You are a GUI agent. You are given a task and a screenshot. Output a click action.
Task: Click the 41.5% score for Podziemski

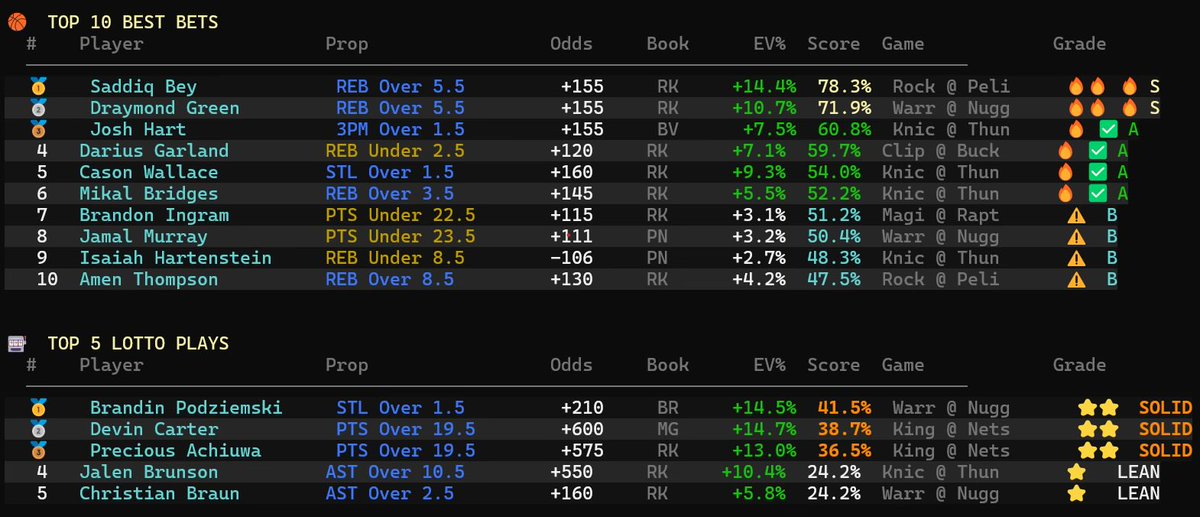click(844, 408)
